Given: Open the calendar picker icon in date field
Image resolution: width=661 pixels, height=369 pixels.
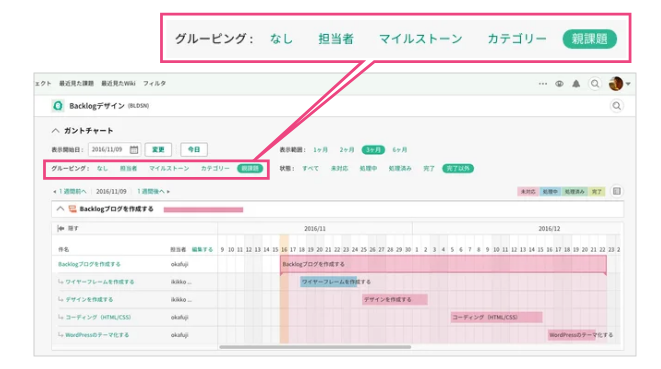Looking at the screenshot, I should click(134, 150).
